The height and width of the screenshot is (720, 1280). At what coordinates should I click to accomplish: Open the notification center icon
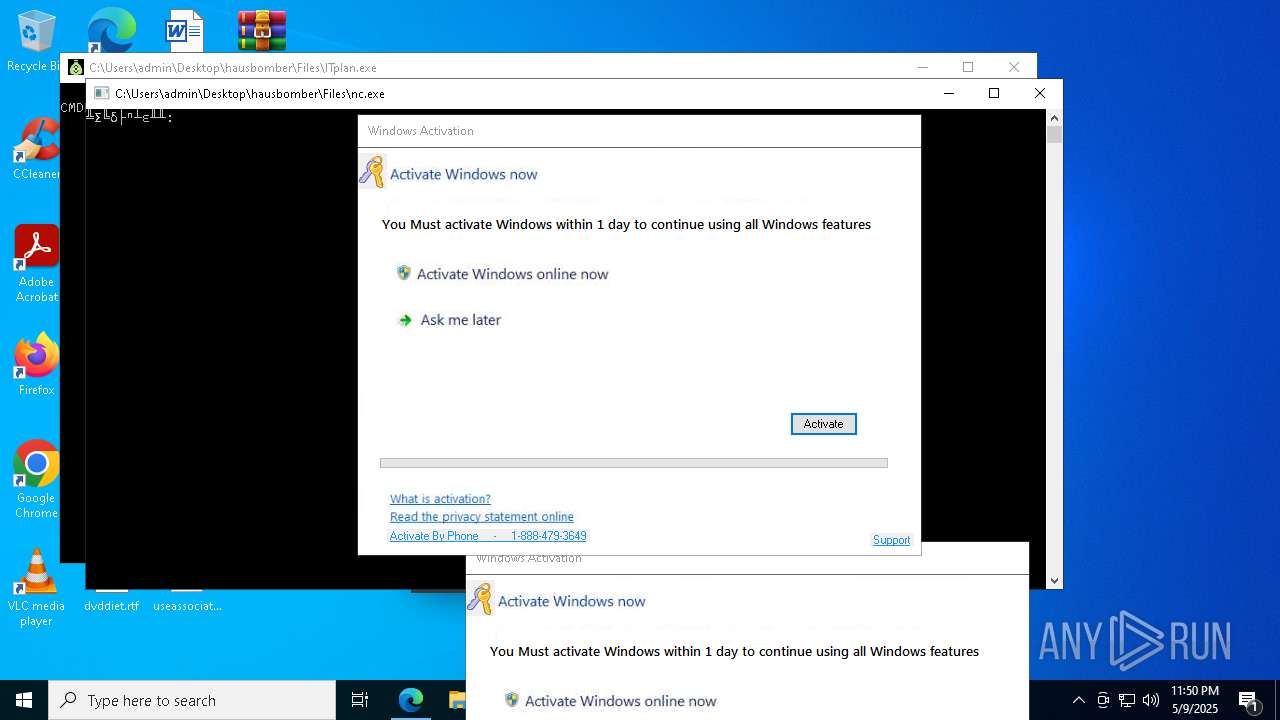(x=1248, y=700)
